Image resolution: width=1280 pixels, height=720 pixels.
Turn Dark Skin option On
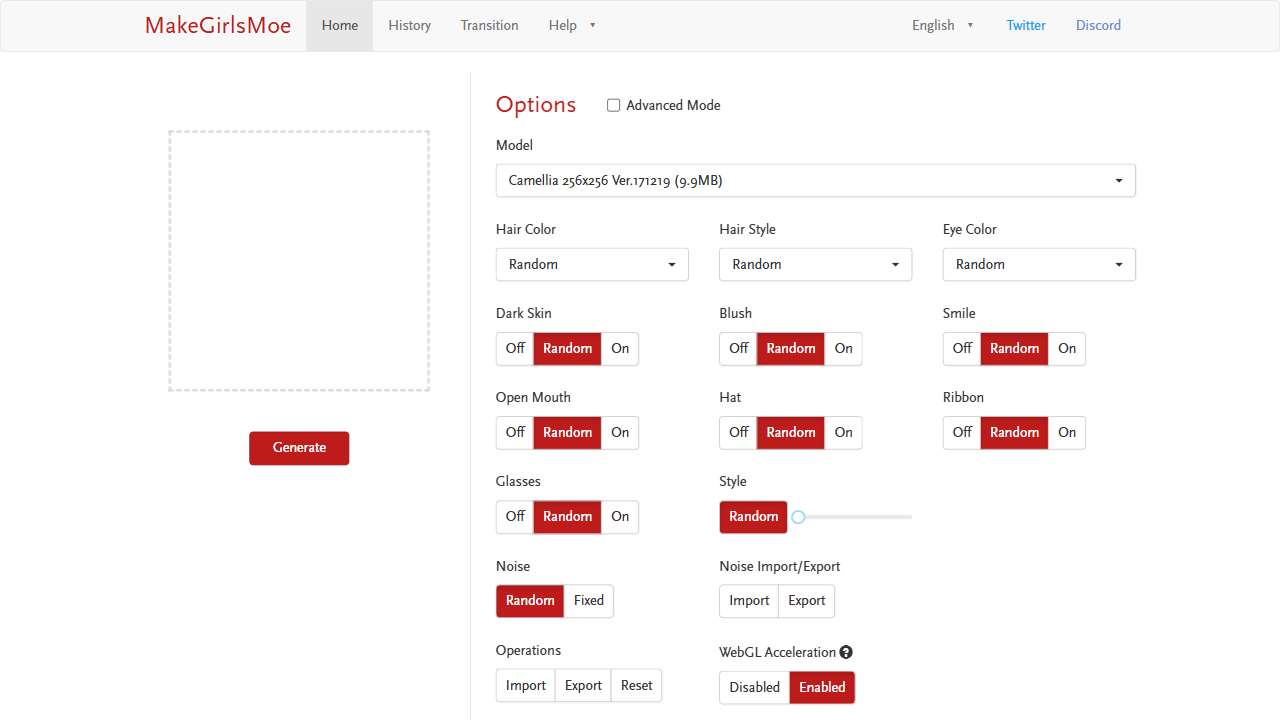click(620, 349)
